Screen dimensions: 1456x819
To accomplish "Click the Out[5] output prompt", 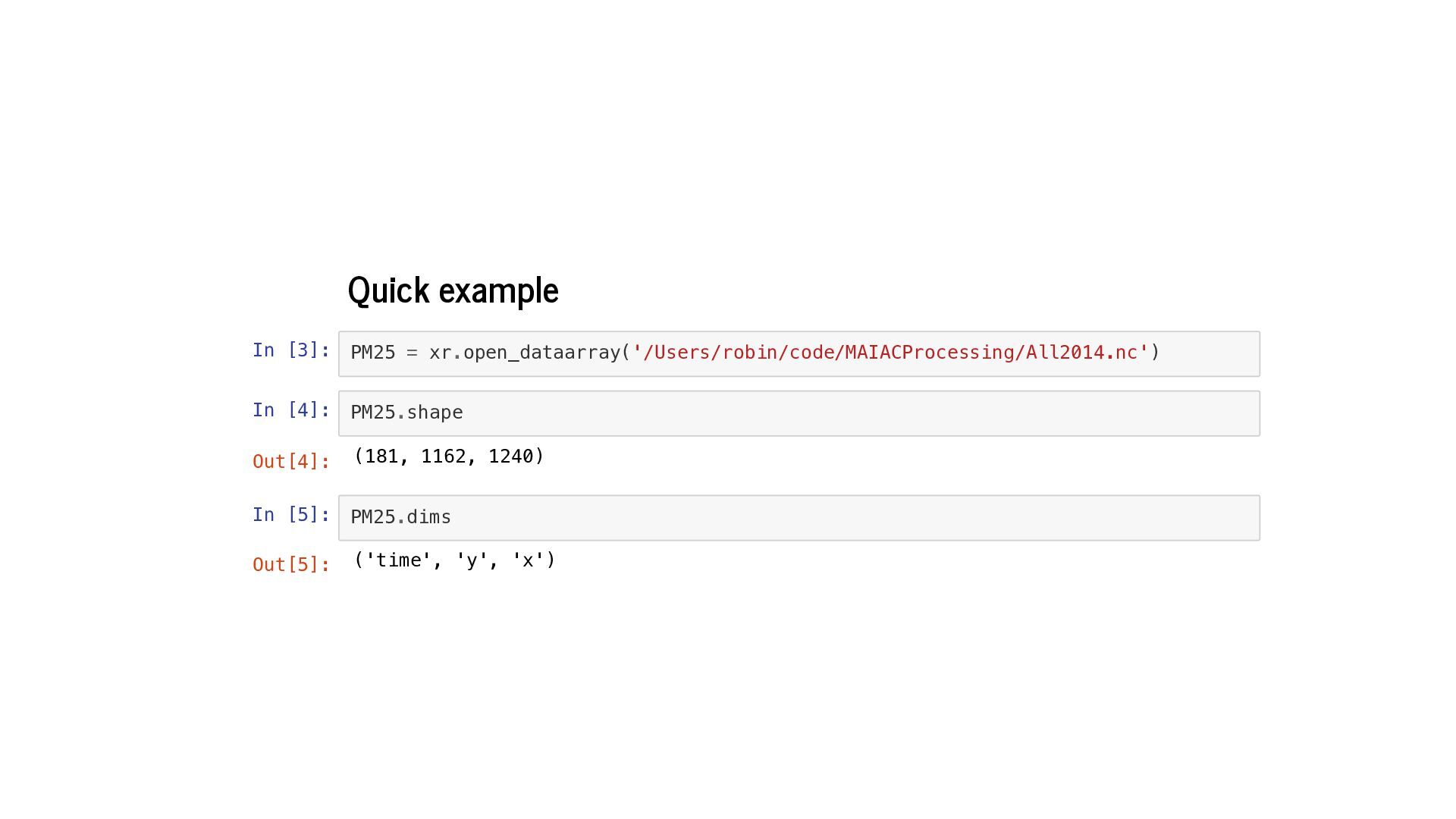I will [291, 565].
